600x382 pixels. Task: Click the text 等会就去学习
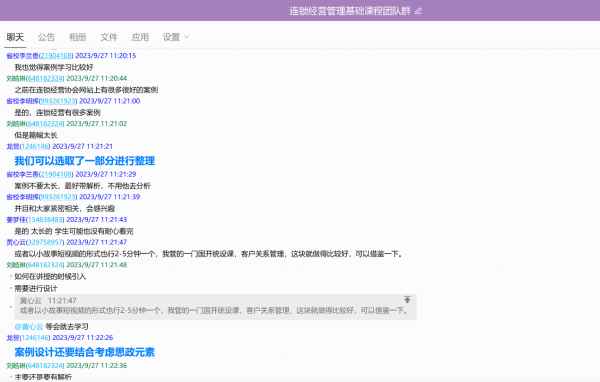(x=67, y=326)
